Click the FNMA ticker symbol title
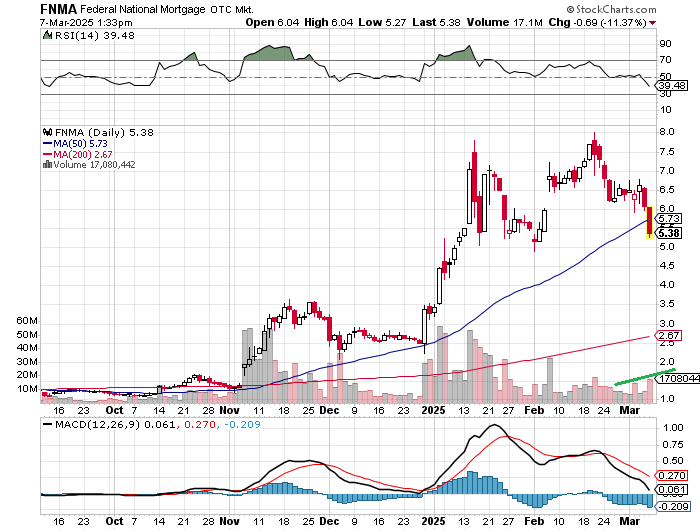 (58, 9)
